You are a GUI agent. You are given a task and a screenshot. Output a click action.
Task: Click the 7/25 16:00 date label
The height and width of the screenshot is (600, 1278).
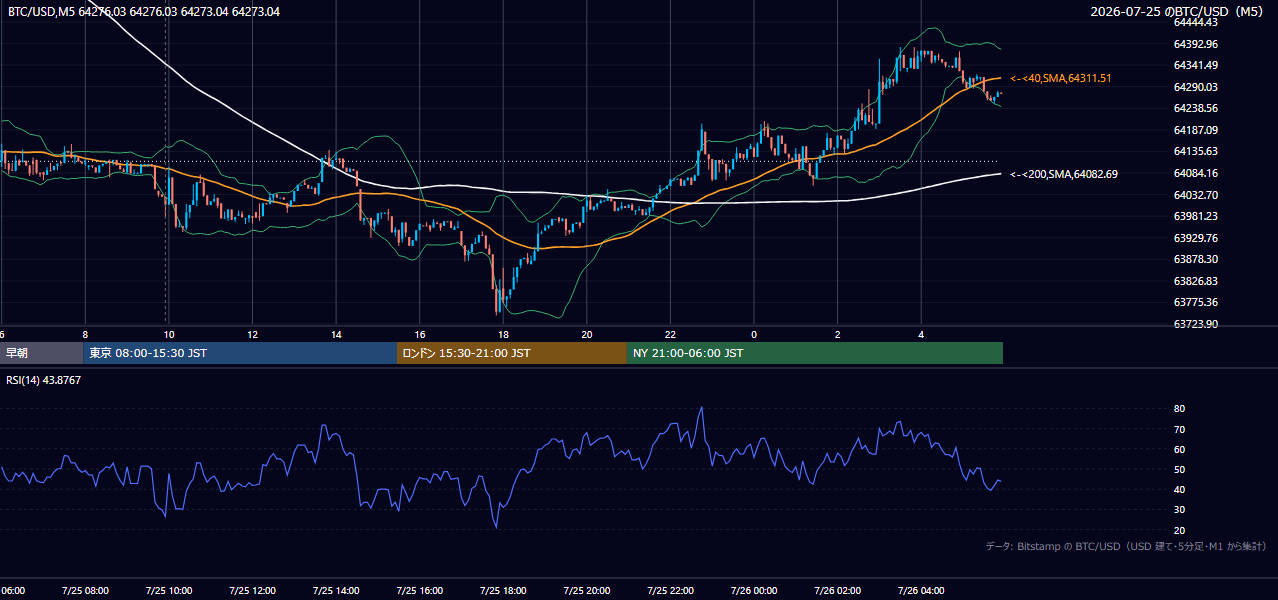pyautogui.click(x=420, y=591)
